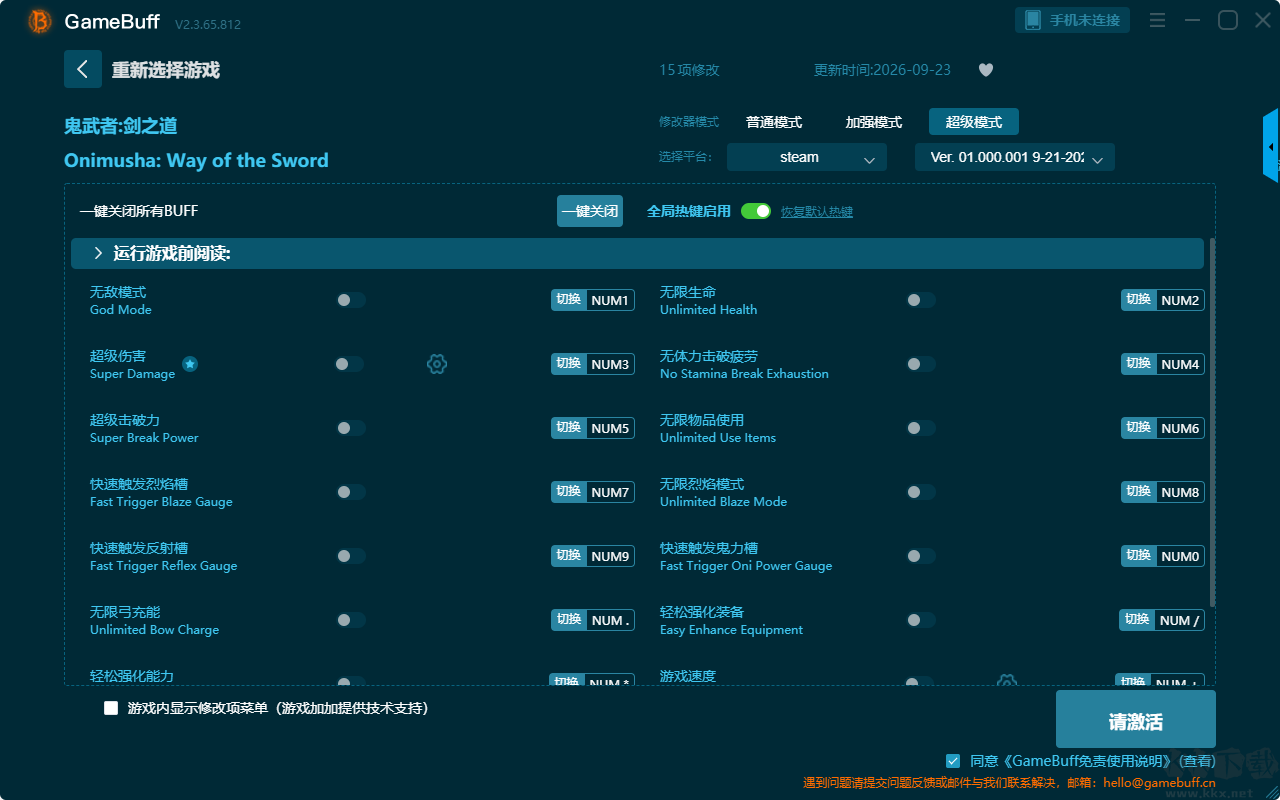
Task: Disable the 全局热键启用 green toggle
Action: pos(756,211)
